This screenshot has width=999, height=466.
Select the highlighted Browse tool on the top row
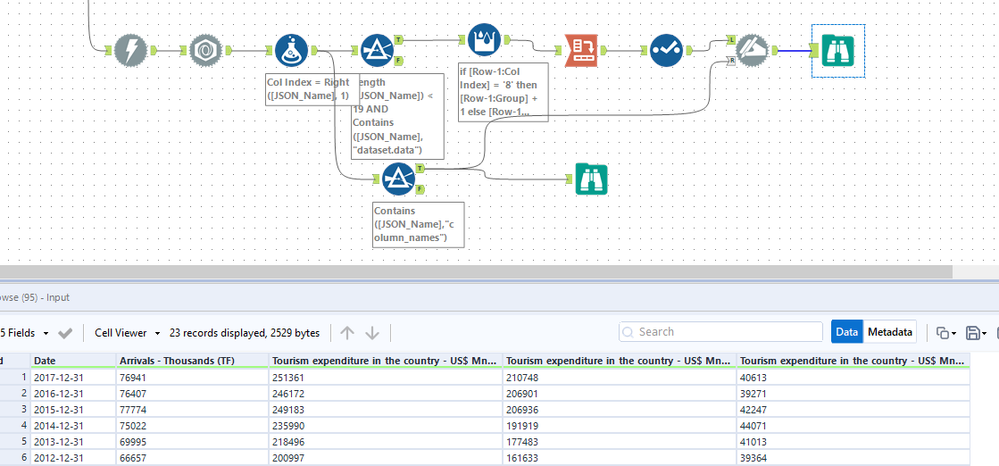tap(838, 50)
